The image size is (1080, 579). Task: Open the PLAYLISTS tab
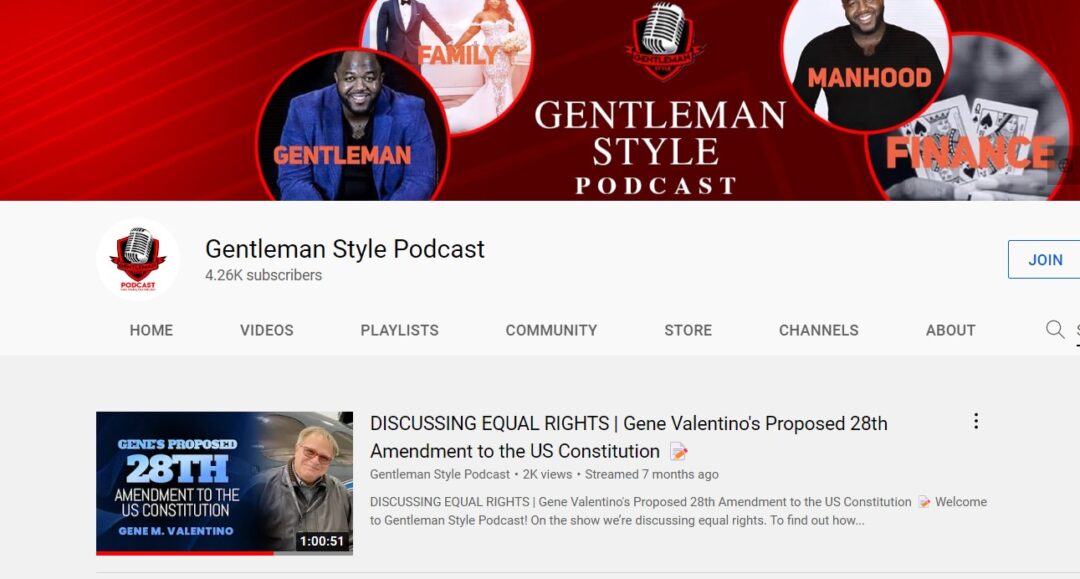[x=399, y=330]
